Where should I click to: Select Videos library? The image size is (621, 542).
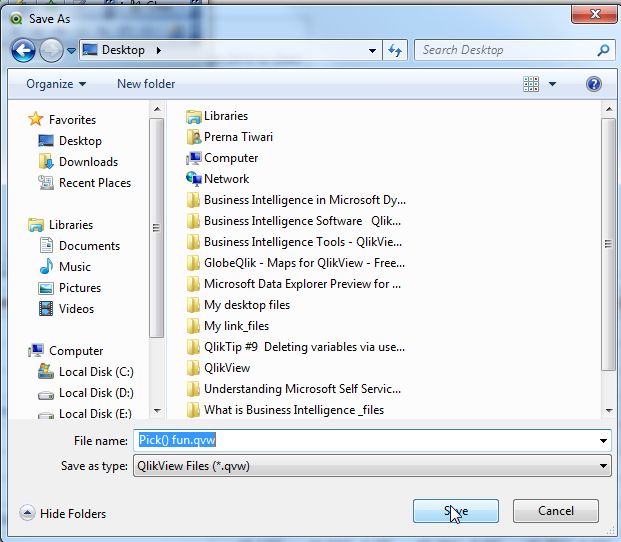[66, 308]
